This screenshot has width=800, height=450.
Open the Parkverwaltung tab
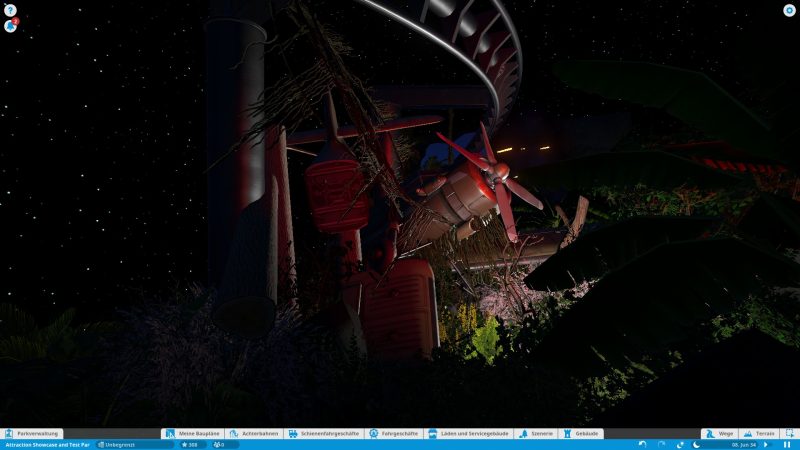pyautogui.click(x=33, y=434)
